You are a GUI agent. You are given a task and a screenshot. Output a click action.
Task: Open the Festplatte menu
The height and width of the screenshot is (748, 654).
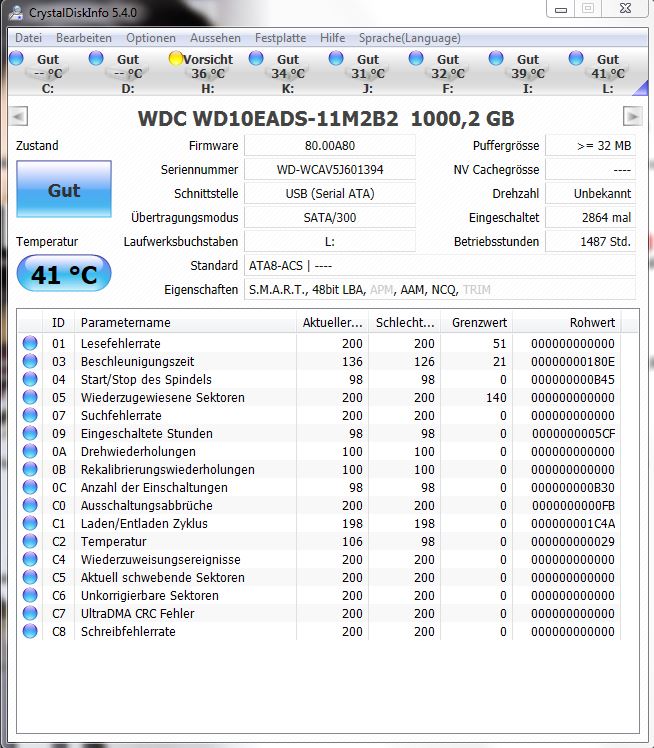[x=280, y=38]
